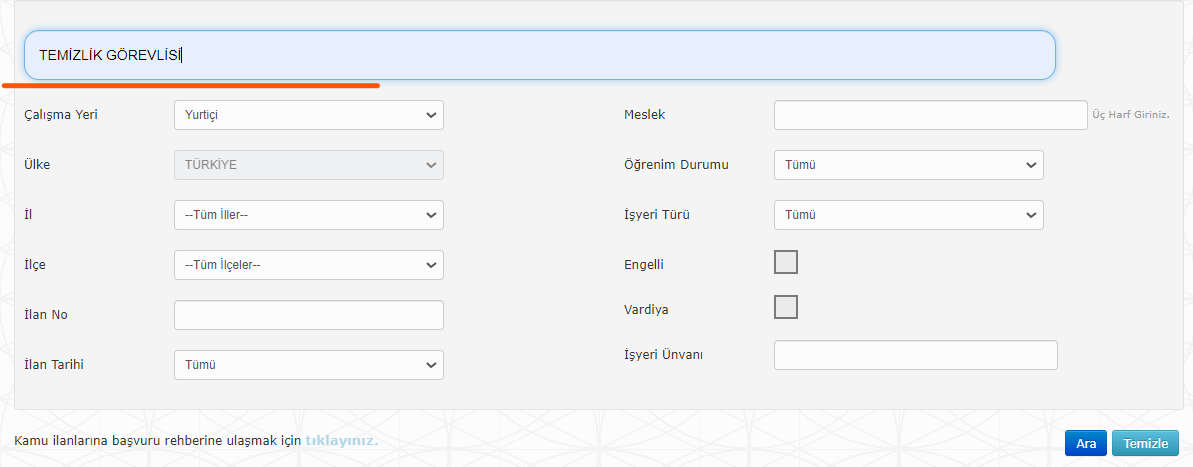Tick the Vardiya checkbox
1193x467 pixels.
pos(786,307)
